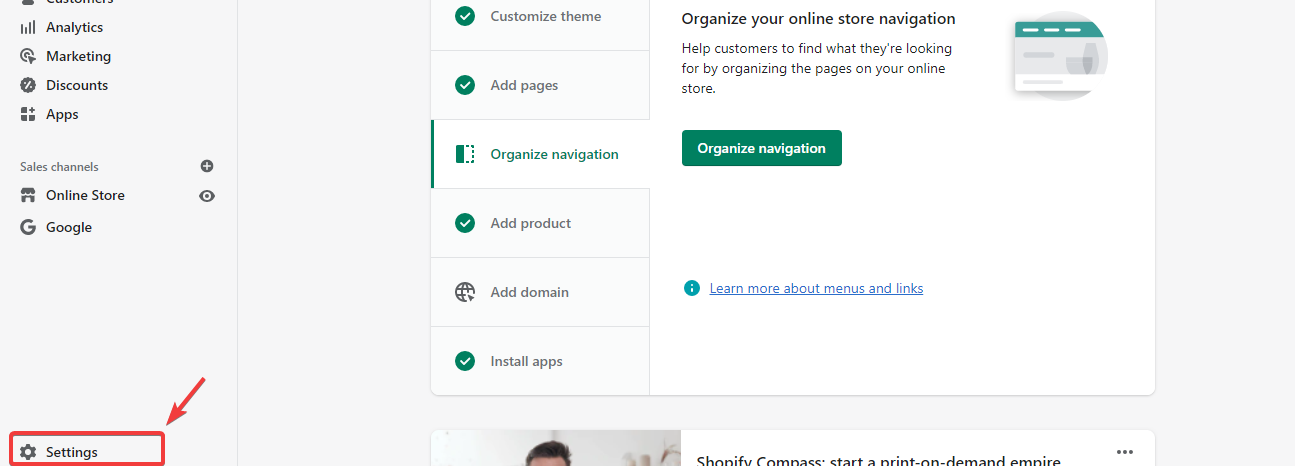Viewport: 1295px width, 466px height.
Task: Click the Google logo icon
Action: 28,227
